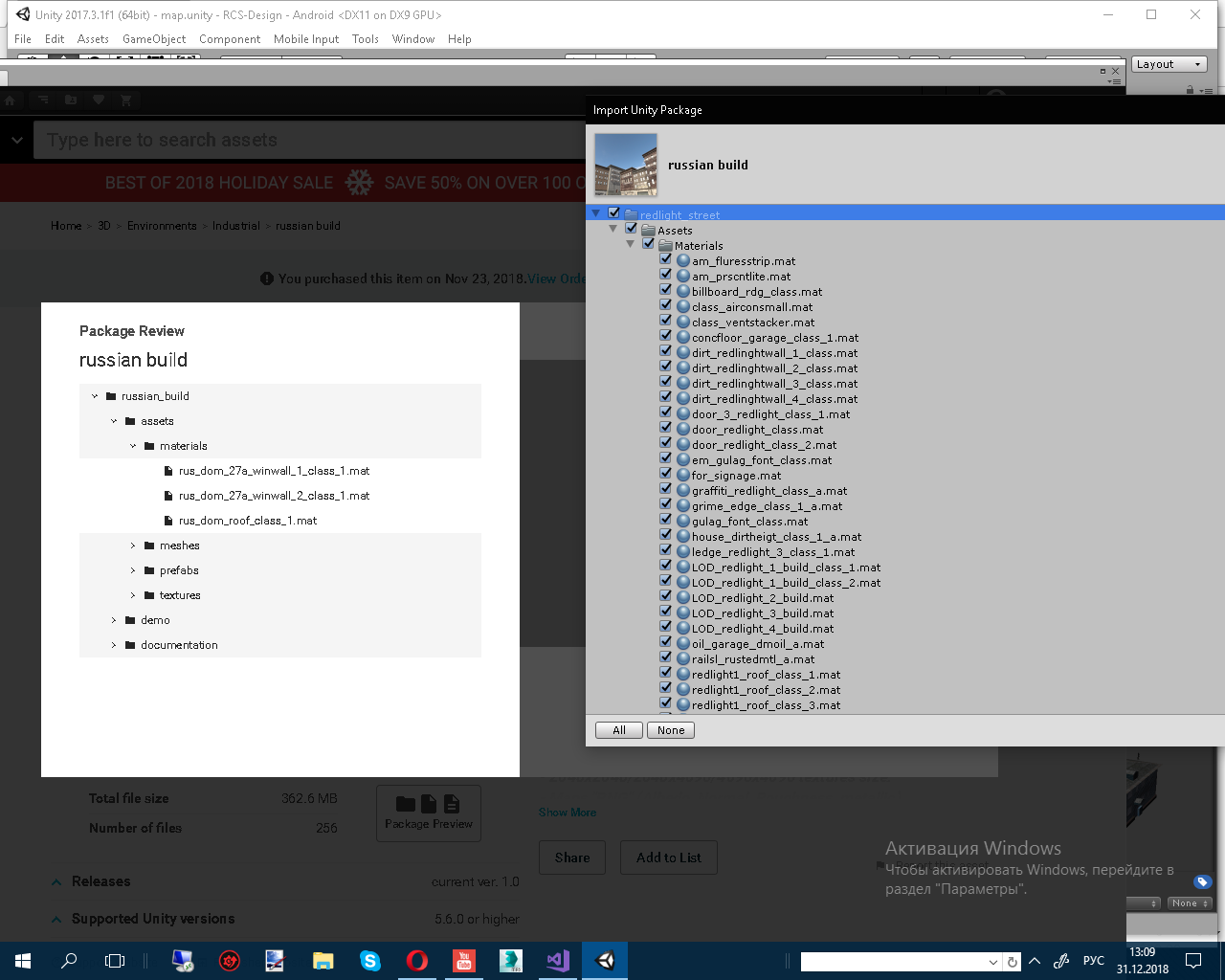Click Materials folder icon in import tree

pyautogui.click(x=666, y=246)
